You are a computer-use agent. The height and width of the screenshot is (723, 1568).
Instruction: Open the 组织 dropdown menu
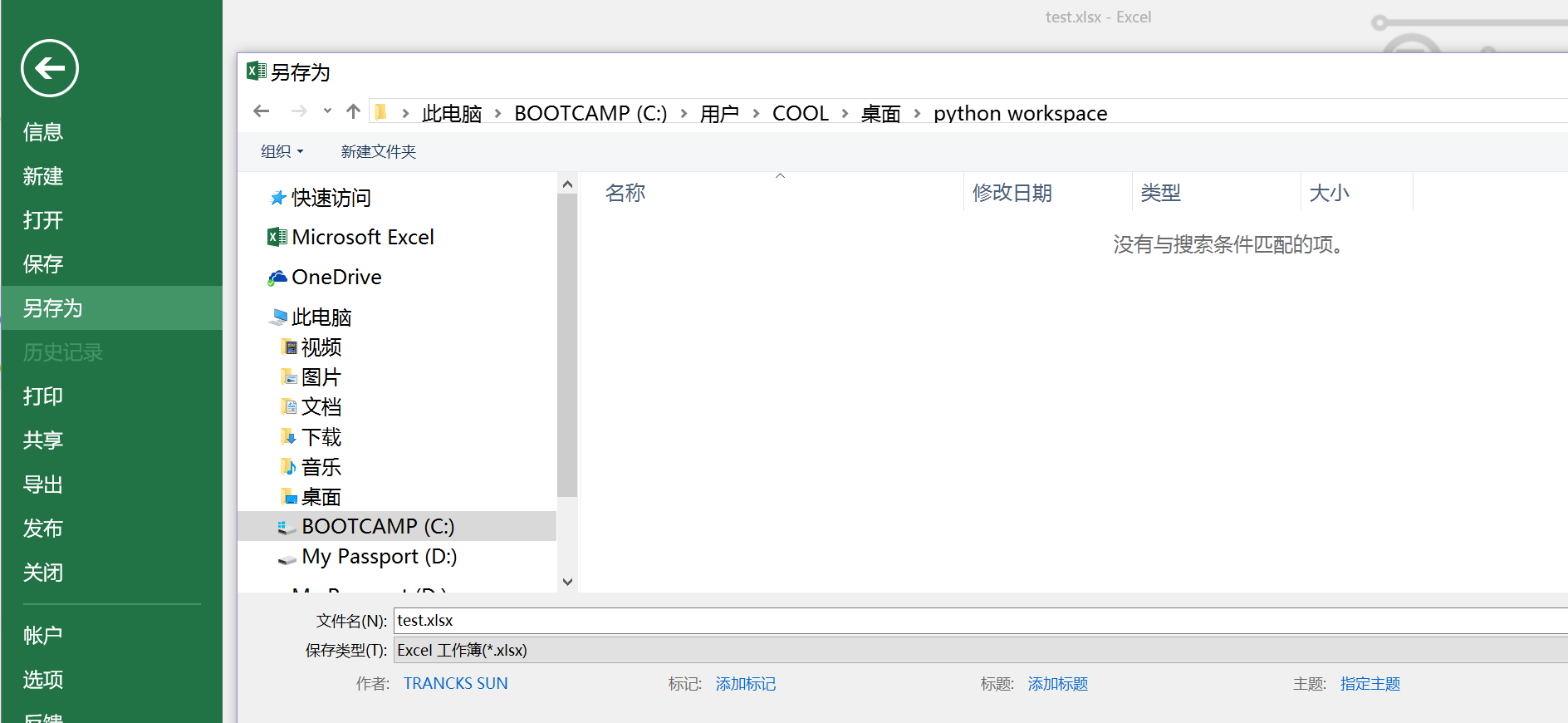(282, 151)
